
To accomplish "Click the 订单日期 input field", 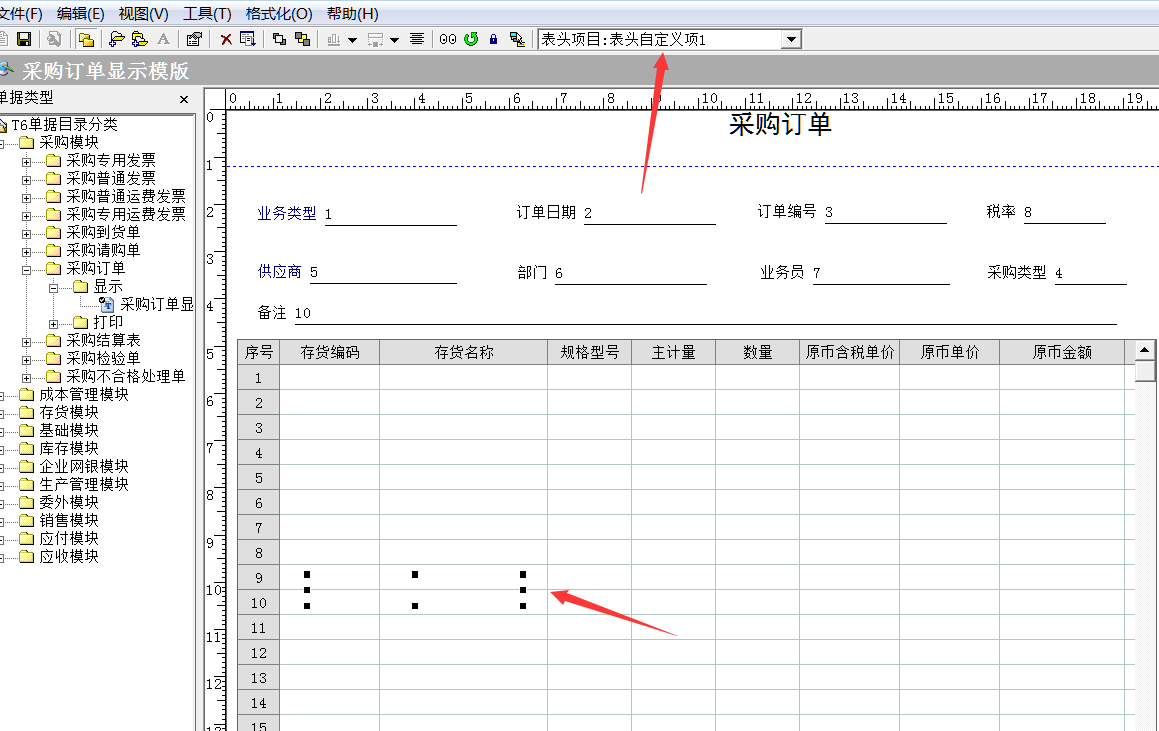I will click(649, 214).
